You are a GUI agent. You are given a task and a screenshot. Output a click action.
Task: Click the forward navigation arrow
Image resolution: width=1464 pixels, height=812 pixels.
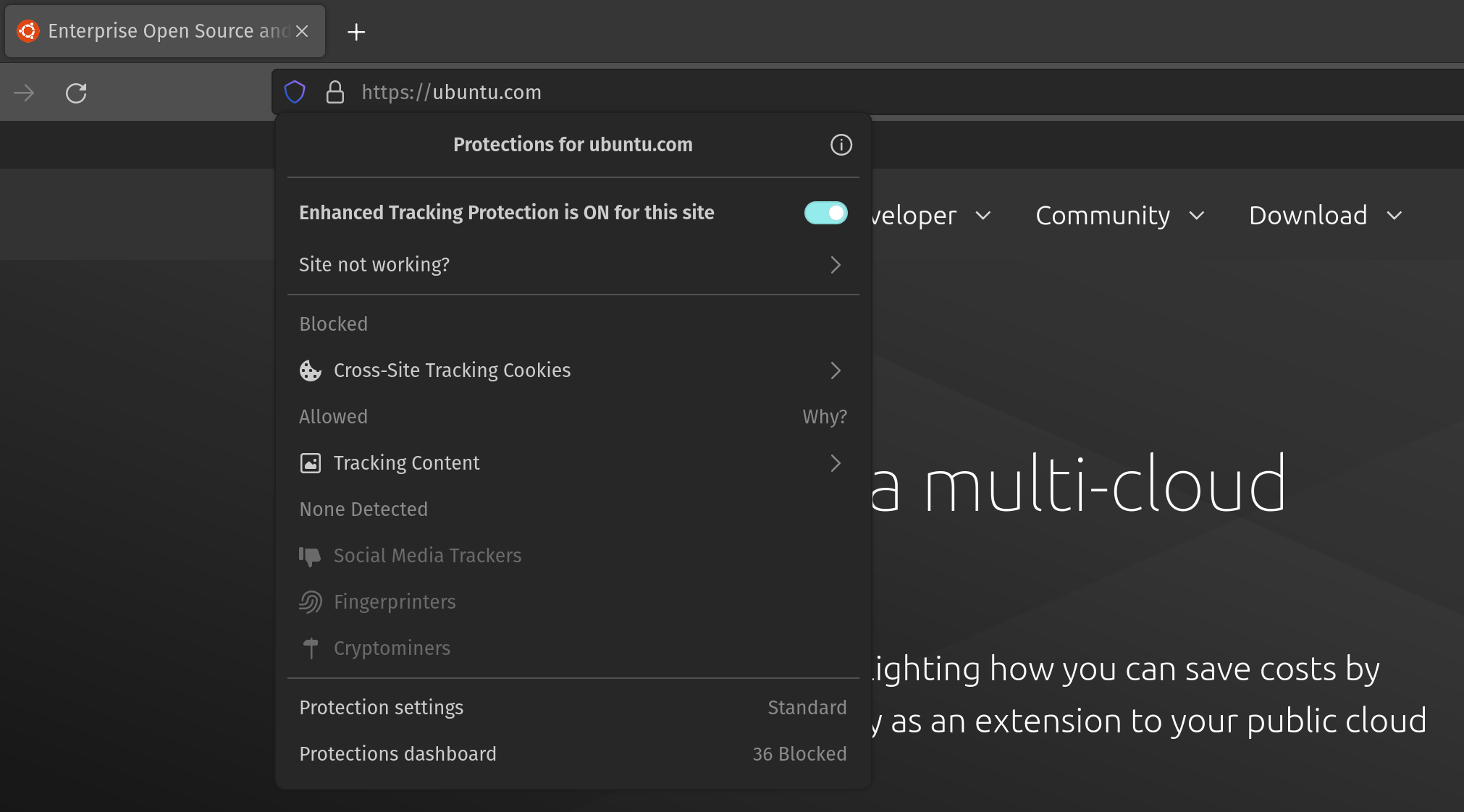tap(24, 93)
